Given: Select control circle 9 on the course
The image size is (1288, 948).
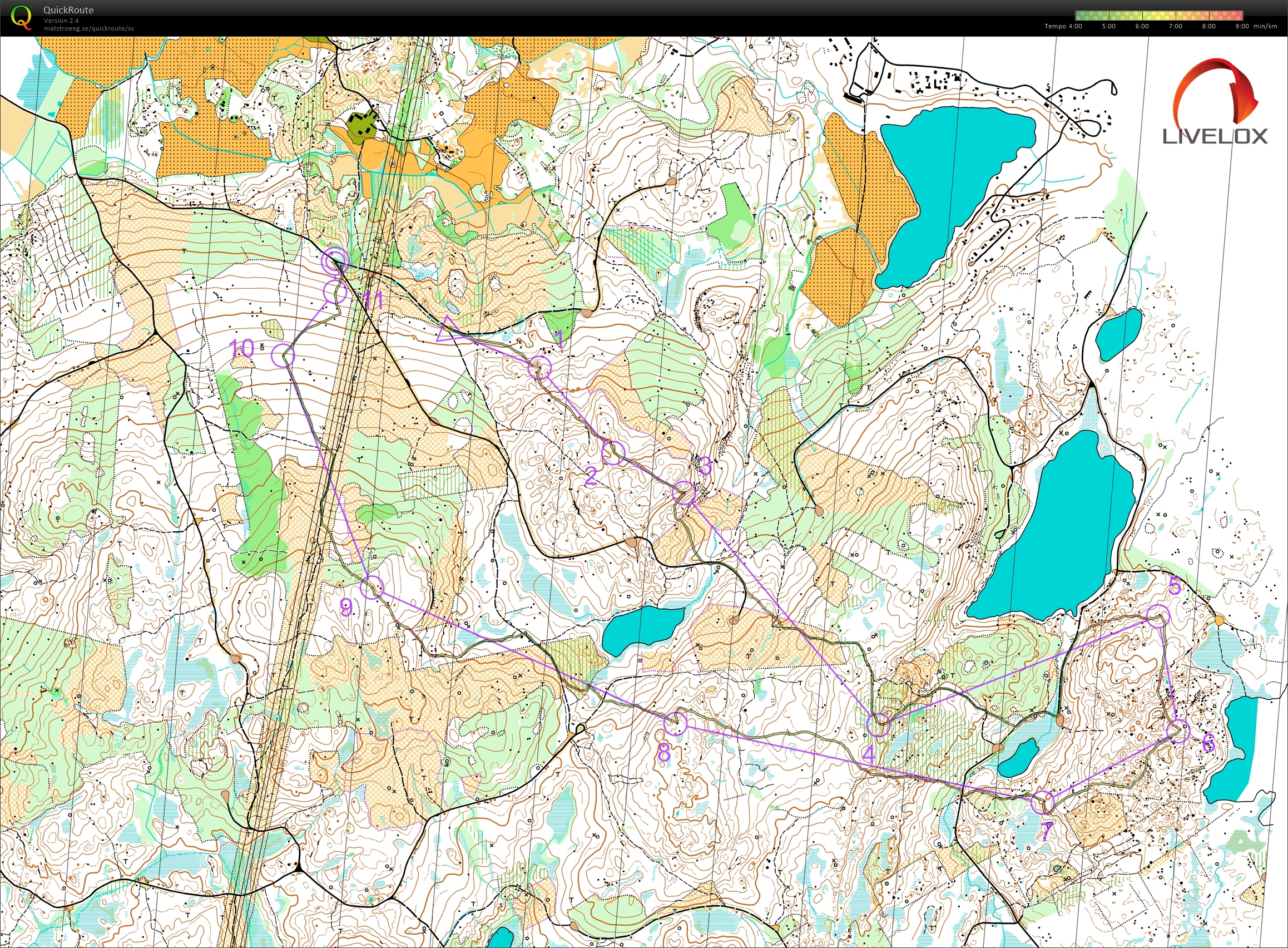Looking at the screenshot, I should pos(371,587).
